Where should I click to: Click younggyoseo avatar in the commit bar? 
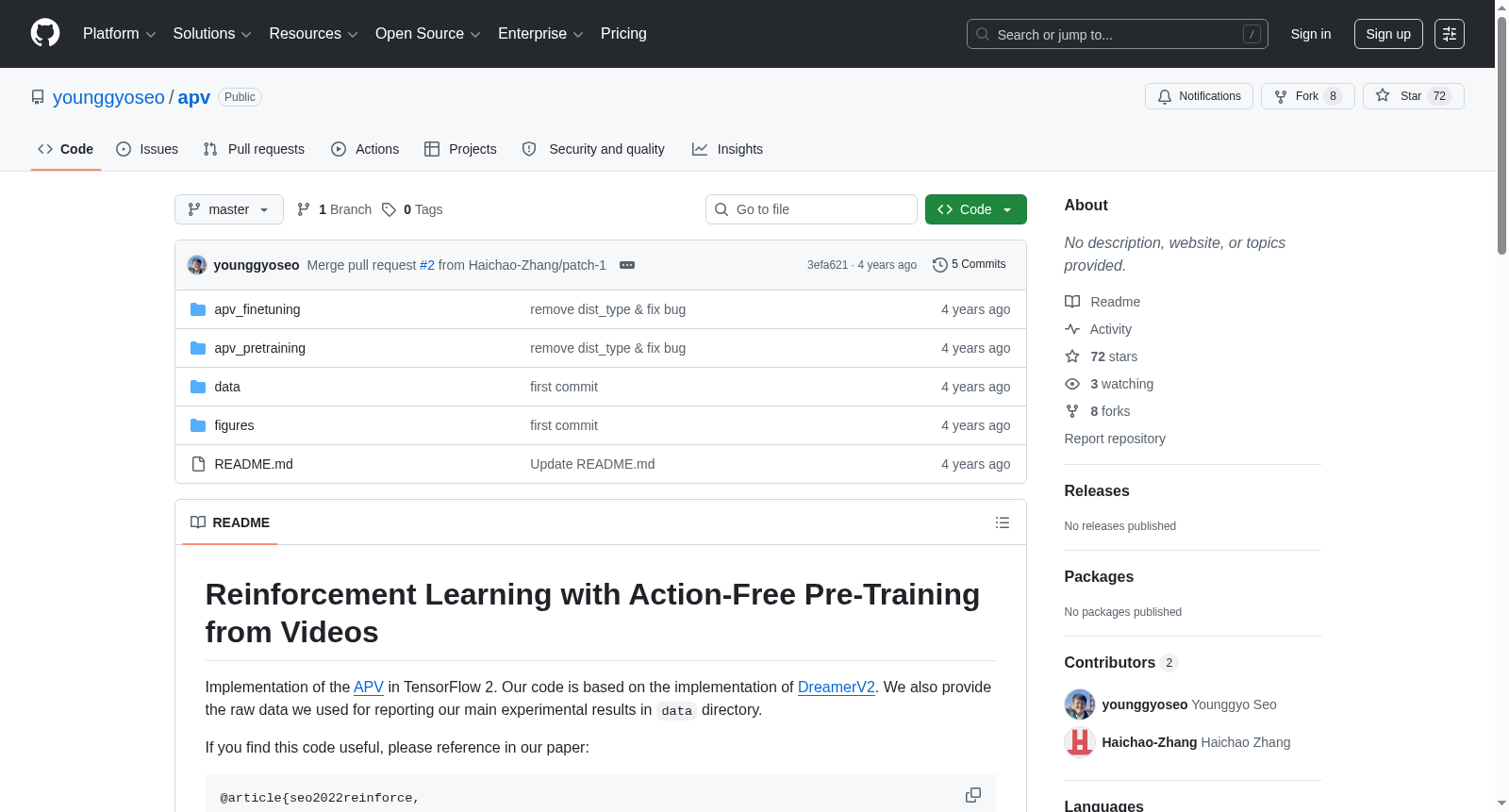(x=197, y=265)
